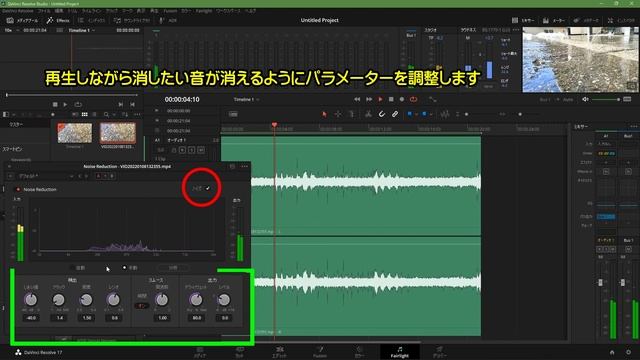Screen dimensions: 640x360
Task: Switch to the Color page tab
Action: 359,352
